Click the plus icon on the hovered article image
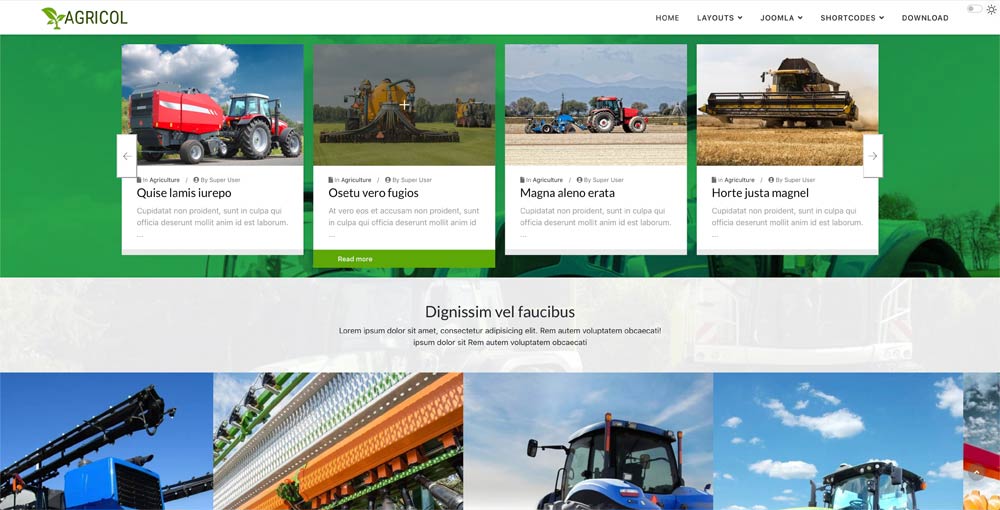 (404, 104)
